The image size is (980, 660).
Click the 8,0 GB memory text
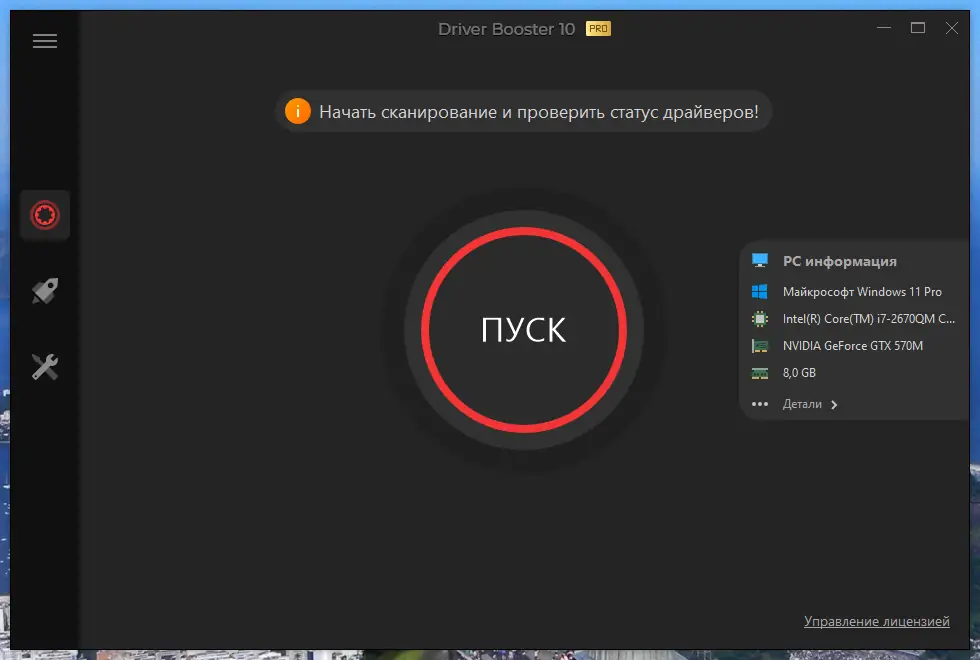[799, 373]
